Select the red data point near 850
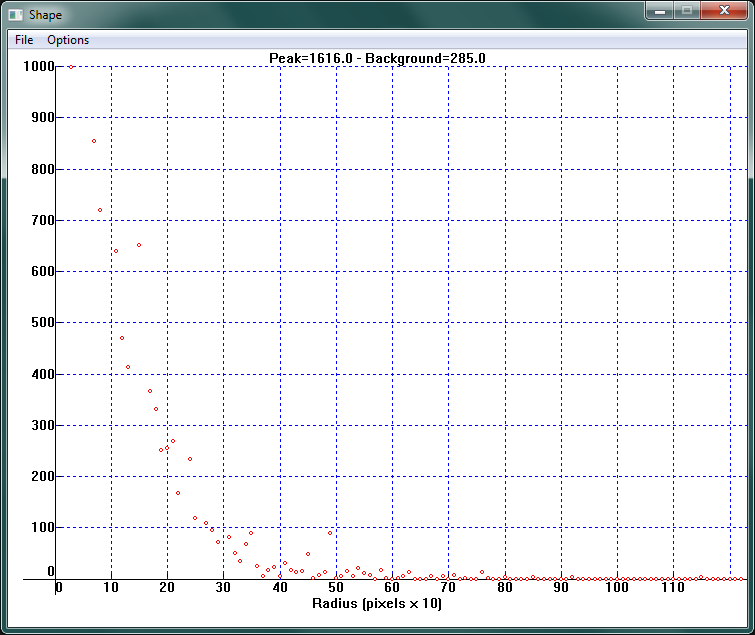This screenshot has height=635, width=755. (94, 141)
